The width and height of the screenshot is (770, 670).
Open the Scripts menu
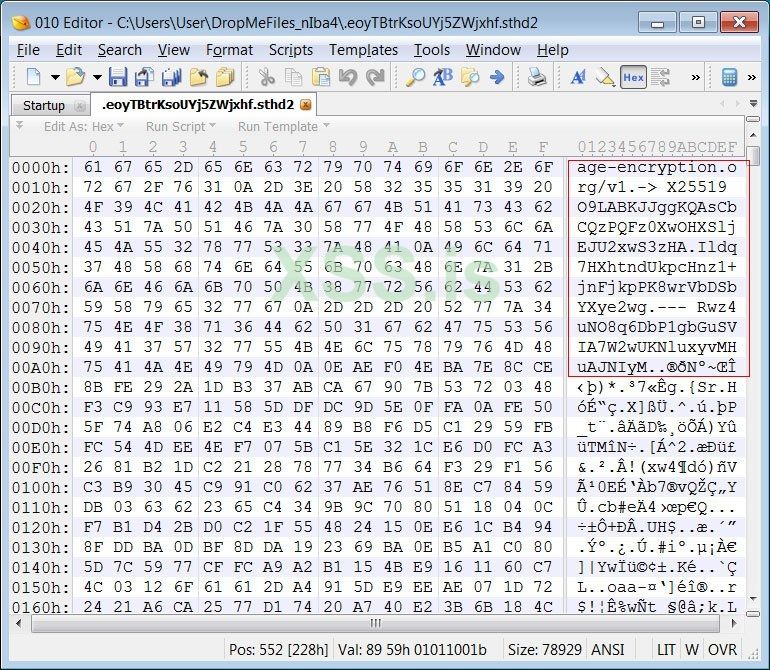click(291, 50)
